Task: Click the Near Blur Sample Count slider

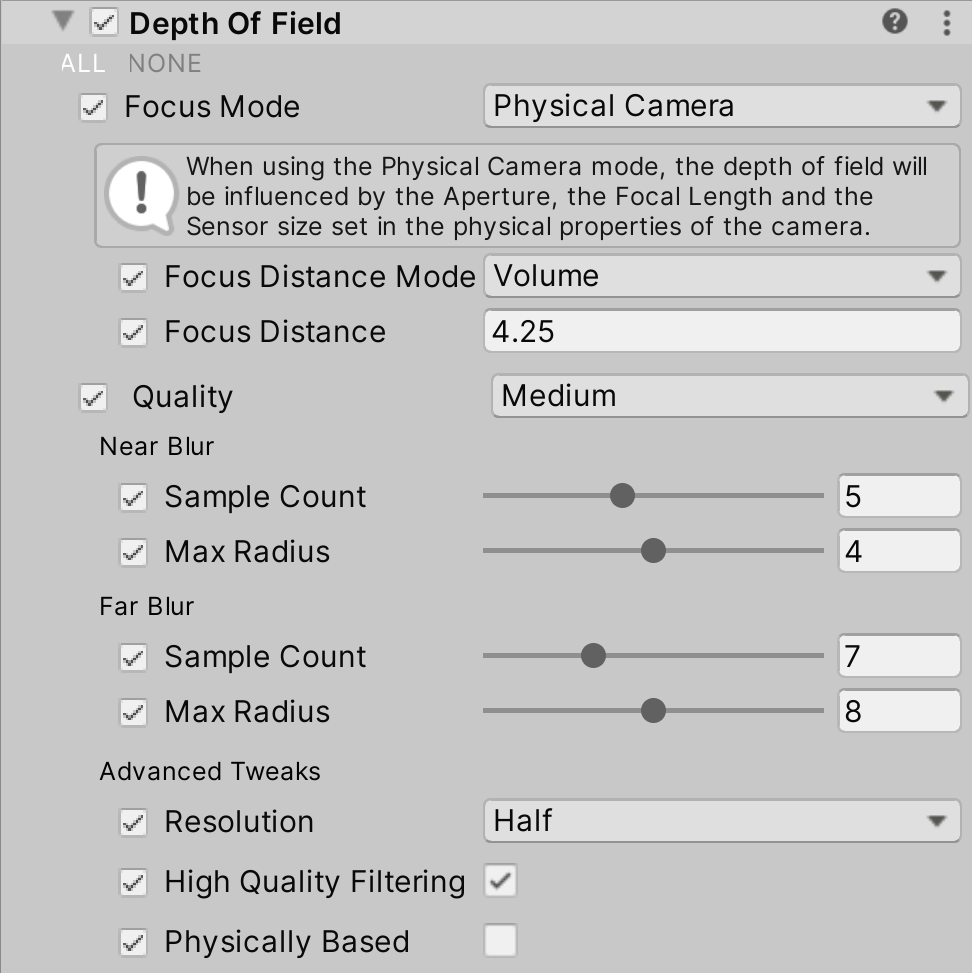Action: coord(652,496)
